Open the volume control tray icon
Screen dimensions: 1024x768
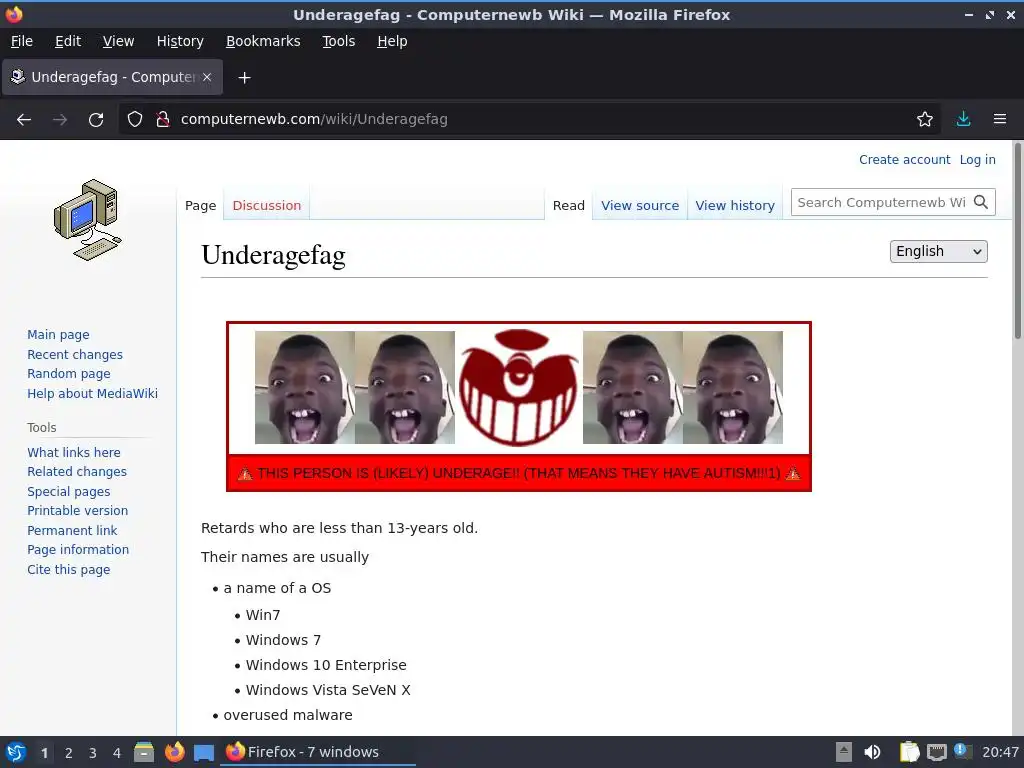click(872, 752)
